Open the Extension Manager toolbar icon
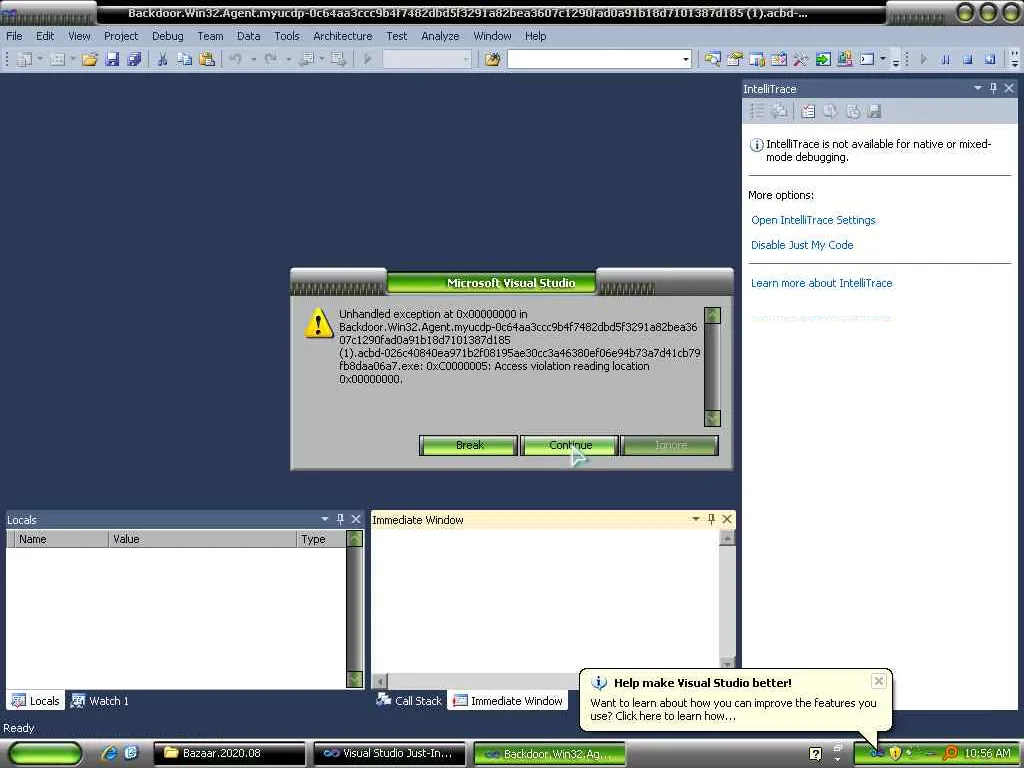1024x768 pixels. (845, 59)
